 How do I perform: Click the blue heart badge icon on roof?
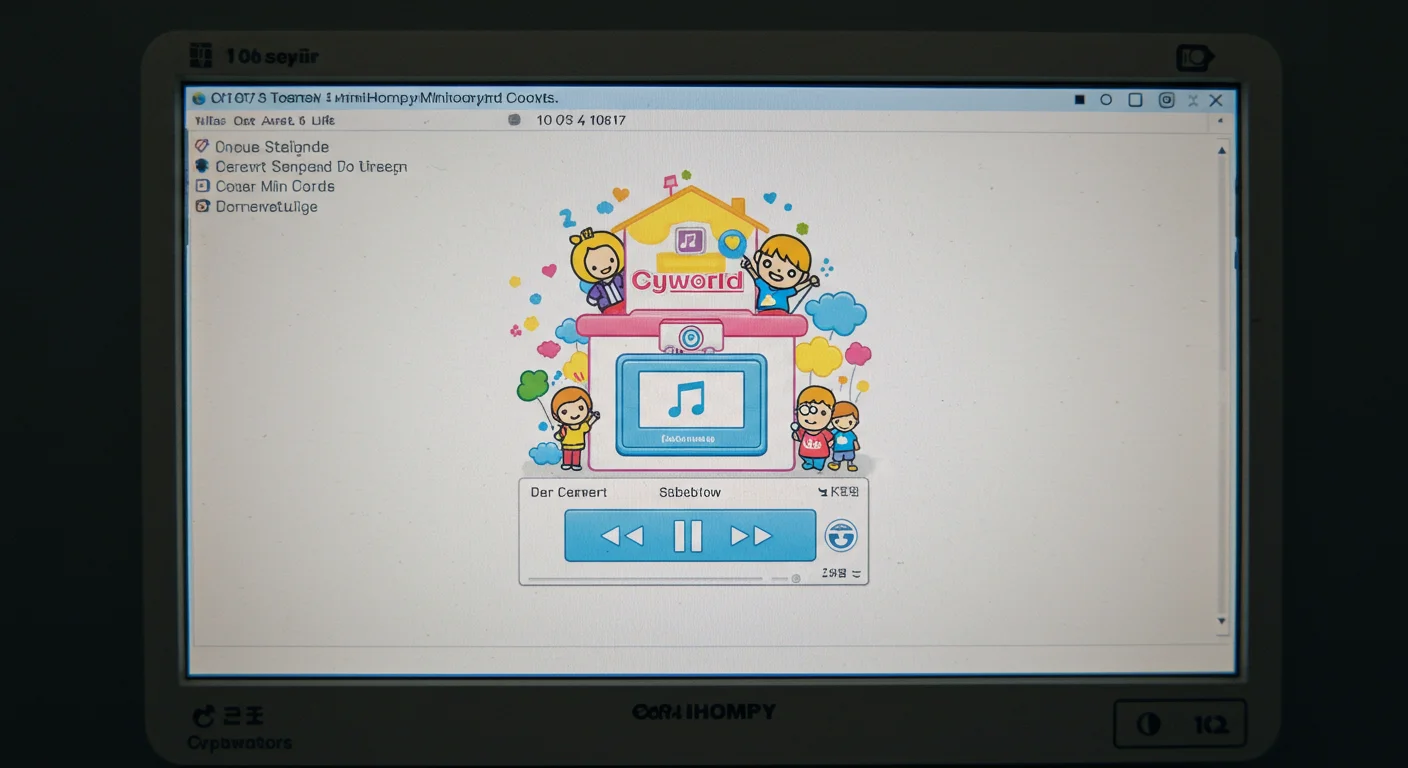(733, 242)
